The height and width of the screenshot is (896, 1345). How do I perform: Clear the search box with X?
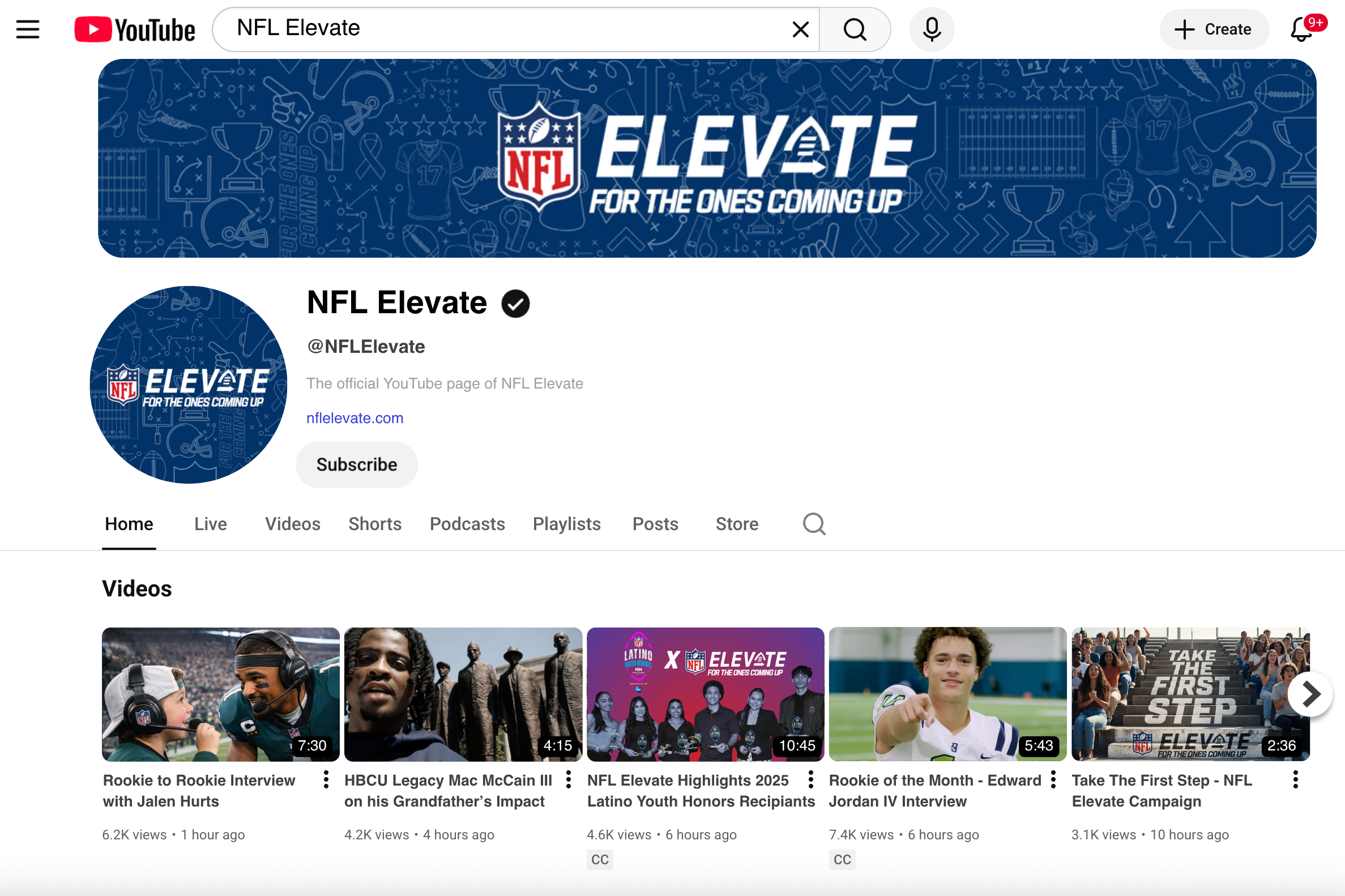point(800,29)
